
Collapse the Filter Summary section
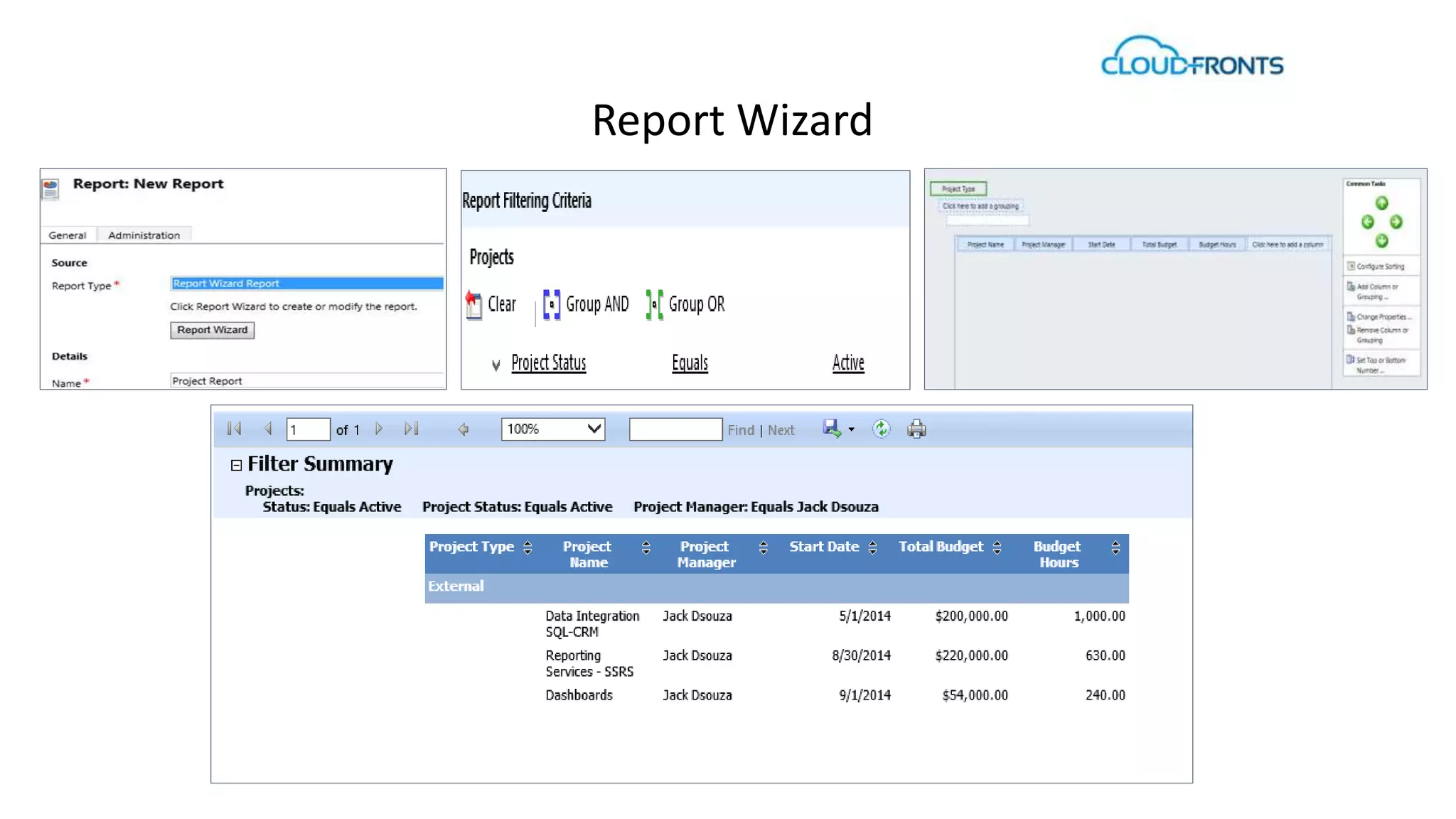coord(237,466)
